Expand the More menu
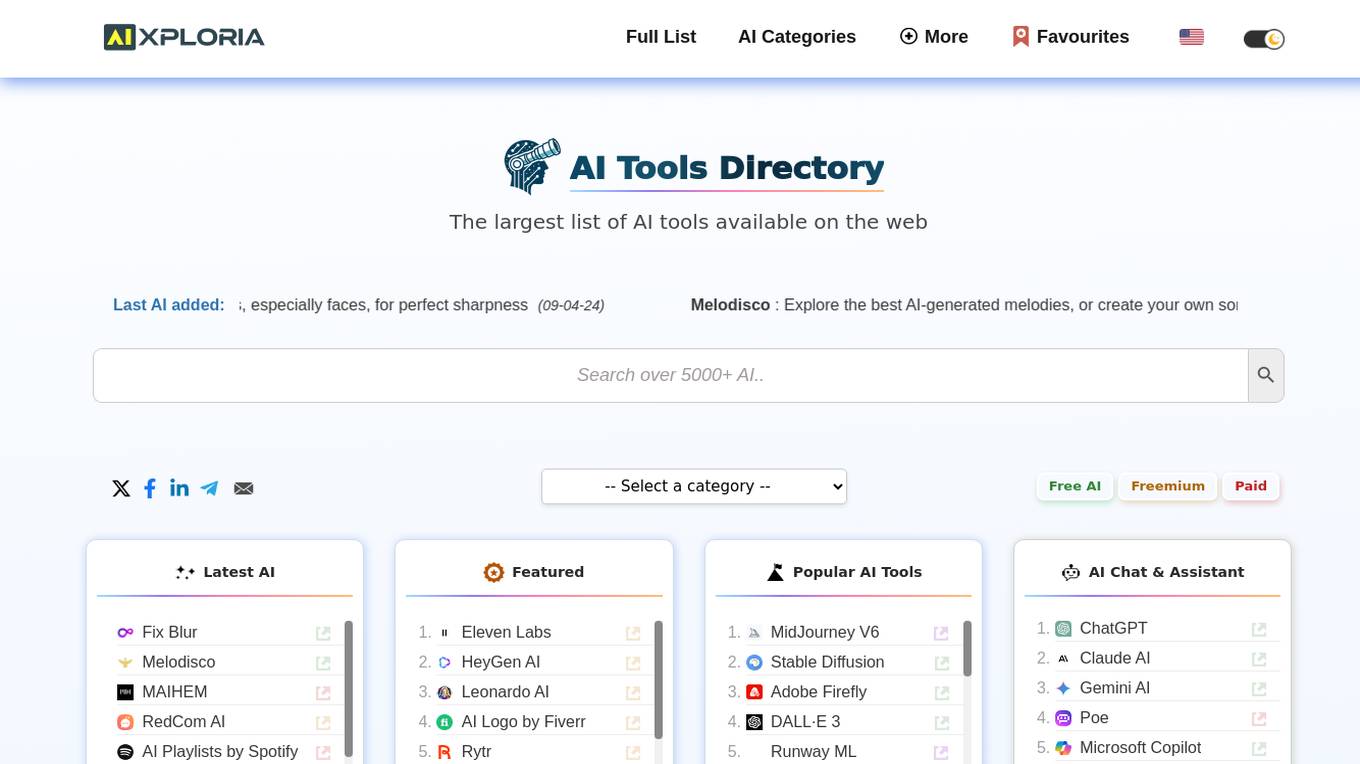Viewport: 1360px width, 764px height. pos(934,37)
